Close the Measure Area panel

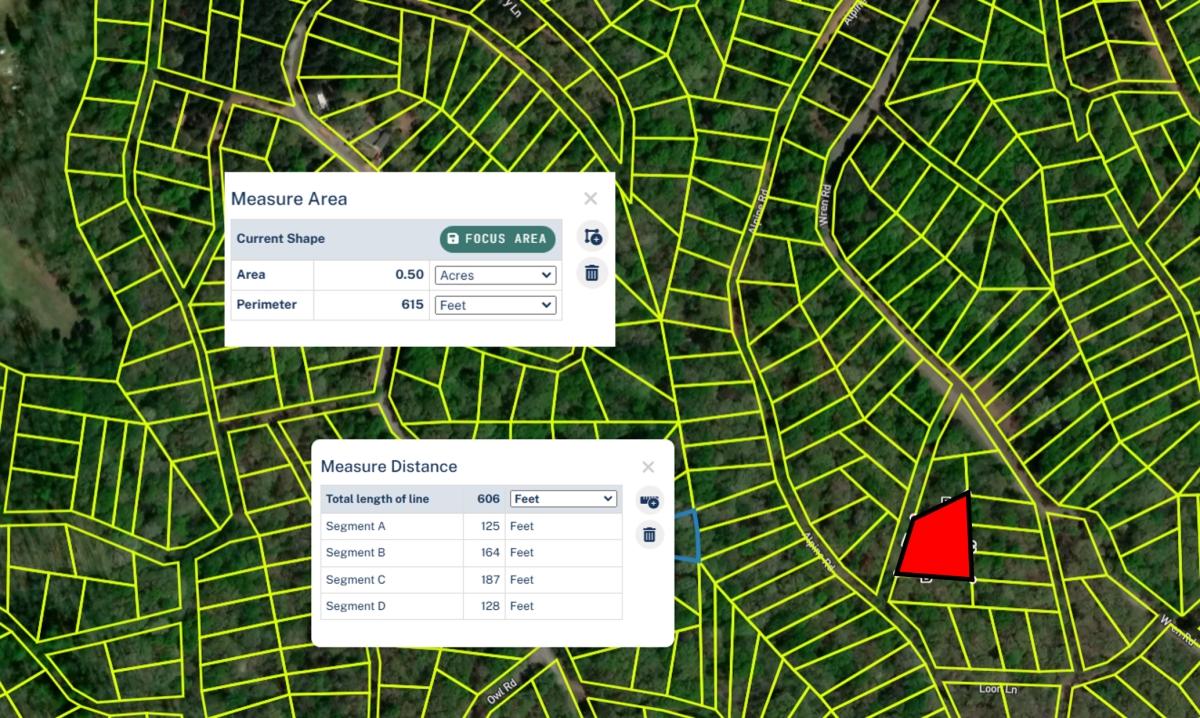pos(591,199)
